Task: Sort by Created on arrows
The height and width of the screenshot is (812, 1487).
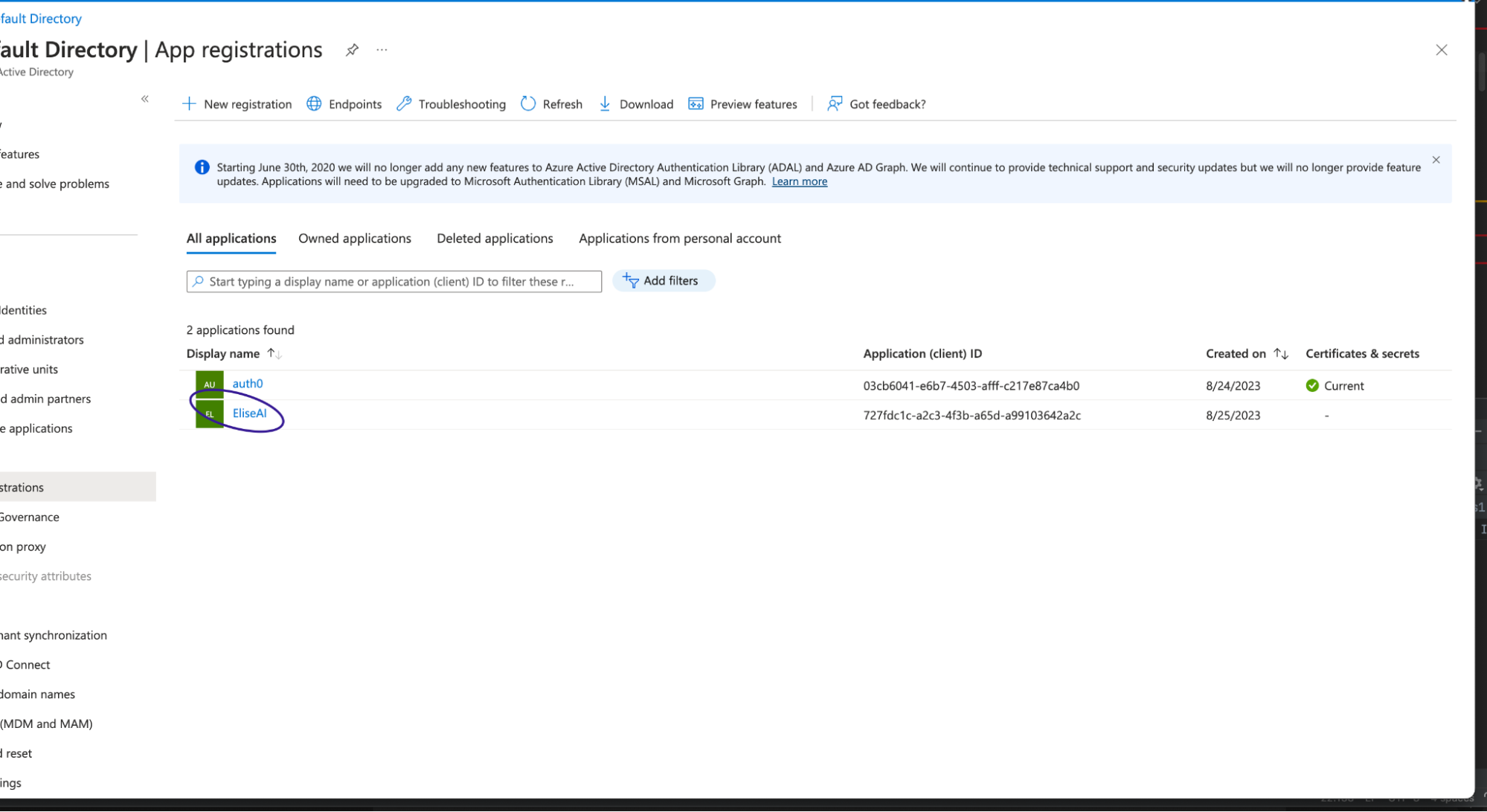Action: point(1280,354)
